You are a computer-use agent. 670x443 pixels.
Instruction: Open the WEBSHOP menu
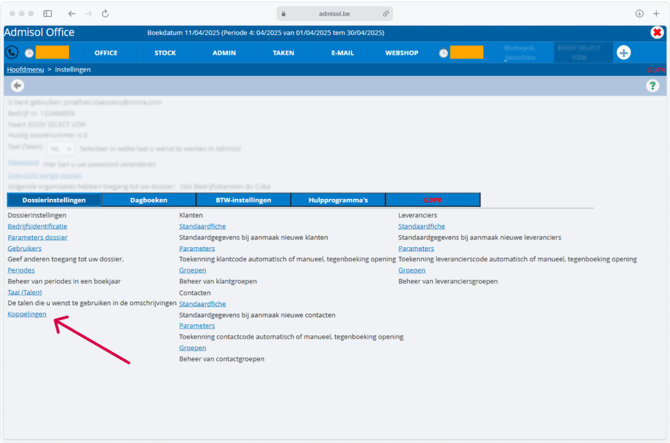[402, 53]
